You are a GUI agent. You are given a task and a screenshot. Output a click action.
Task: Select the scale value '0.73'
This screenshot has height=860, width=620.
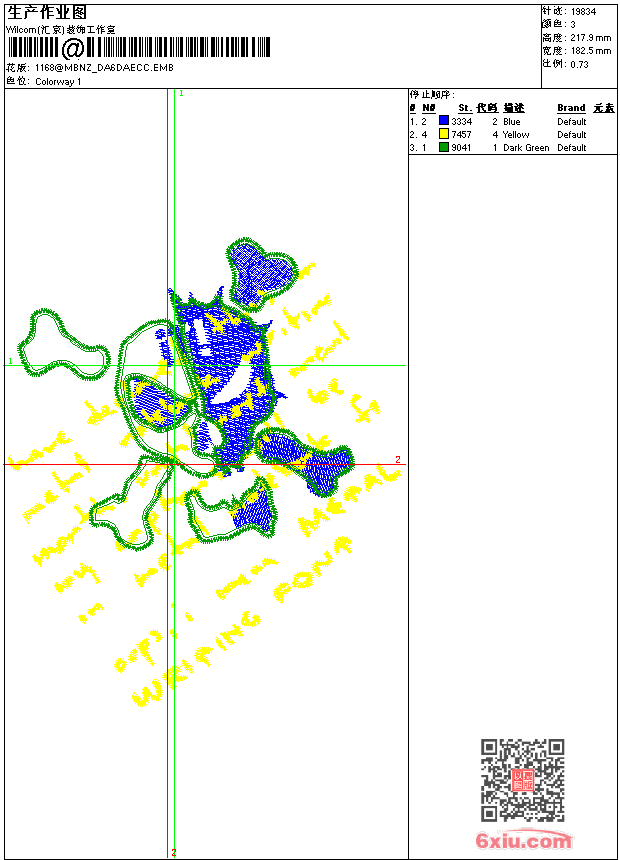click(579, 64)
